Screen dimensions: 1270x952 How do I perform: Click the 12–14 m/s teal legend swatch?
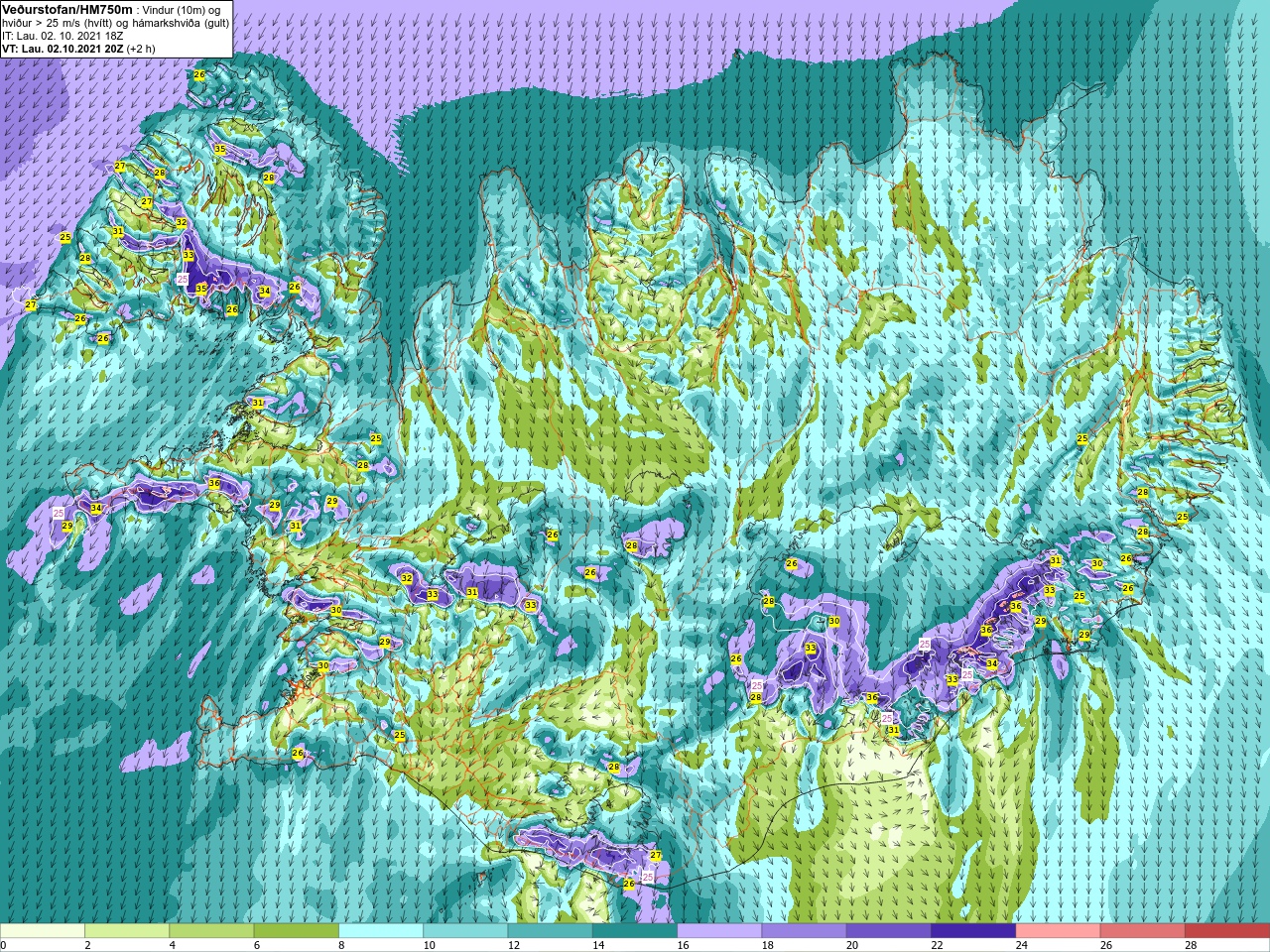551,931
